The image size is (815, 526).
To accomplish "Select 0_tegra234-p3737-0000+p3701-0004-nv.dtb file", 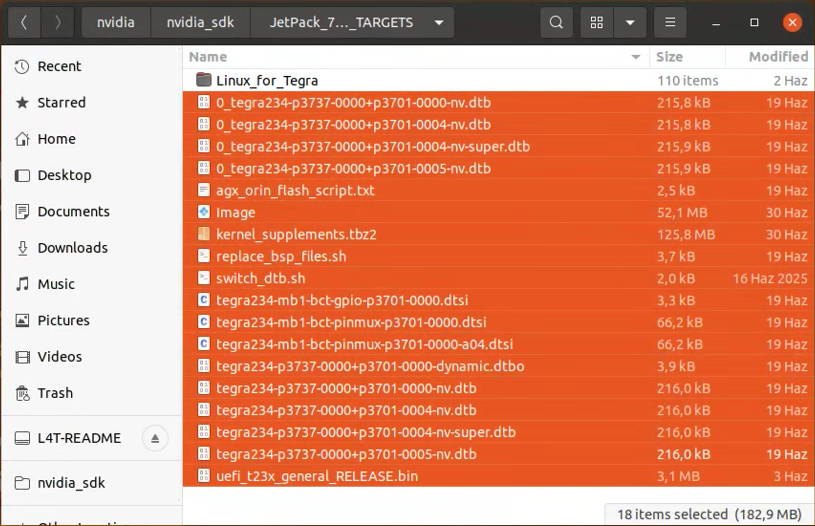I will (x=498, y=125).
